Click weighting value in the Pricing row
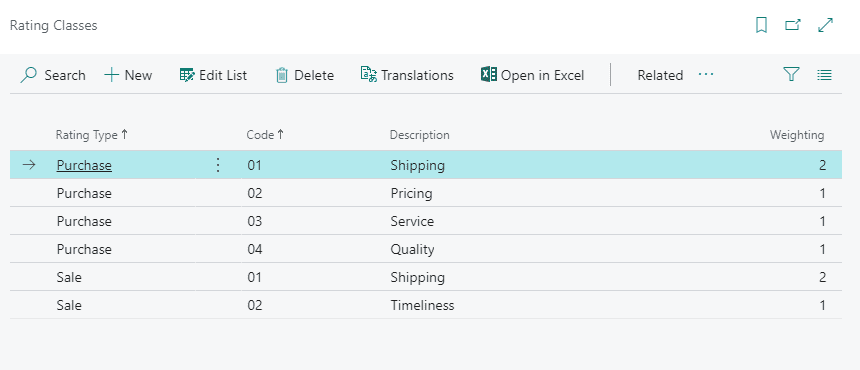 [x=822, y=193]
